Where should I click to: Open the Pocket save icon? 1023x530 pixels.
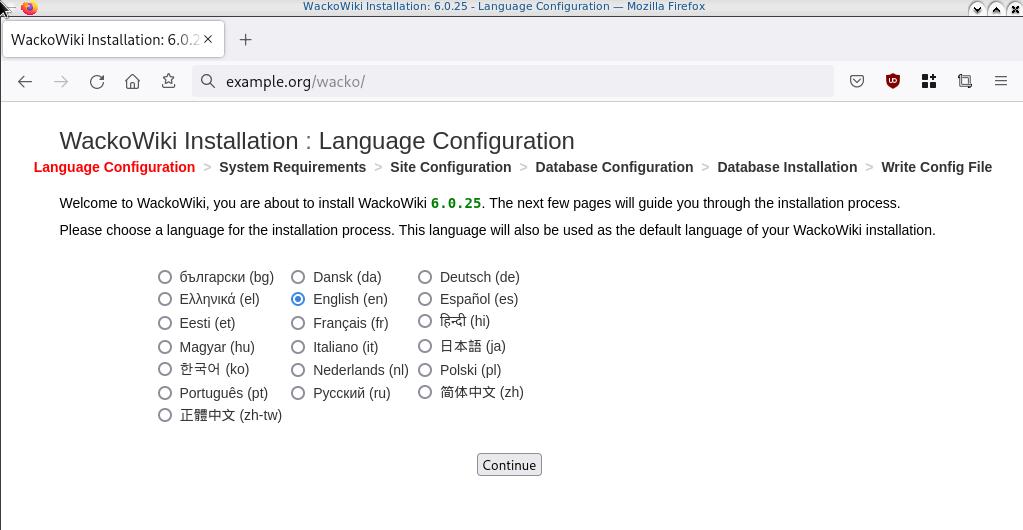click(x=857, y=82)
